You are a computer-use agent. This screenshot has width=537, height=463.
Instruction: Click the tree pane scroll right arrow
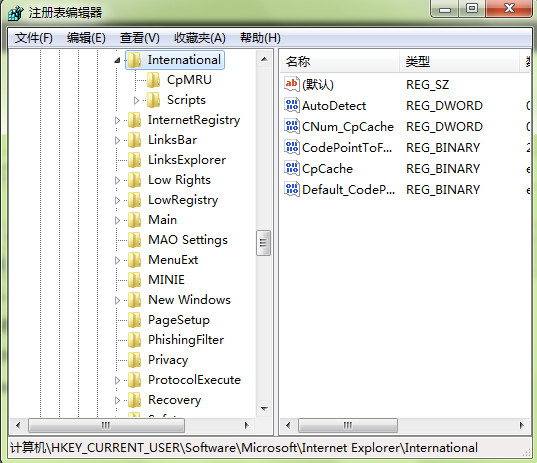[x=246, y=426]
